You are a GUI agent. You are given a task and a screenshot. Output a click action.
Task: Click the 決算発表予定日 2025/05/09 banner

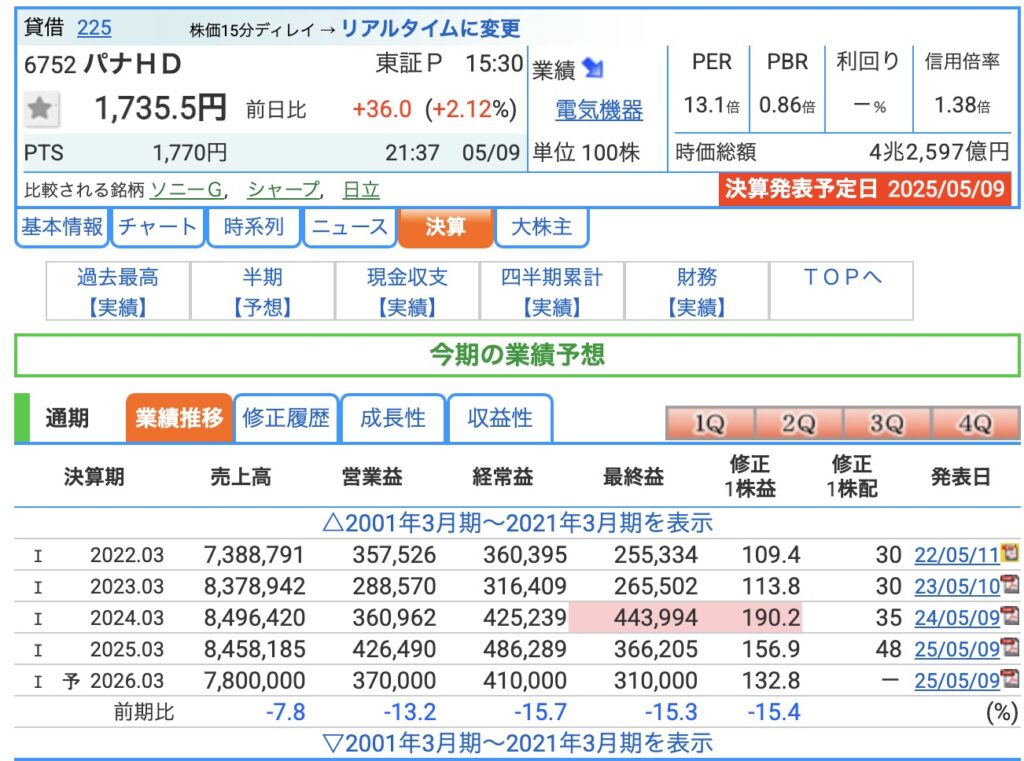pyautogui.click(x=865, y=189)
